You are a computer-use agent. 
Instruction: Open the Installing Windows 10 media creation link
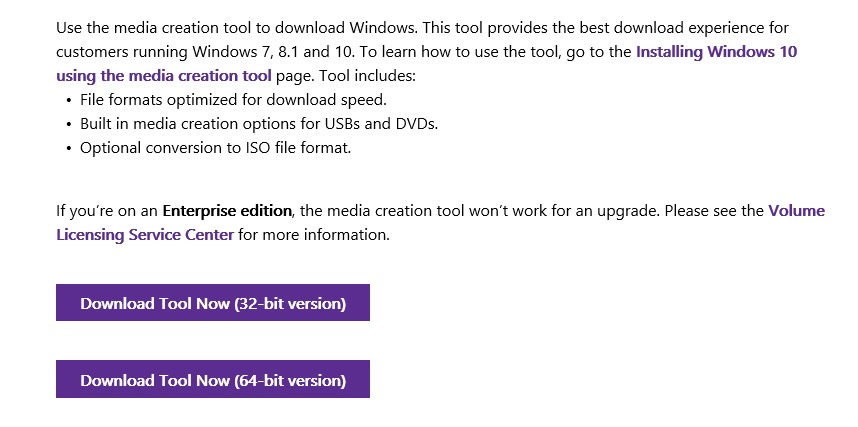point(716,52)
